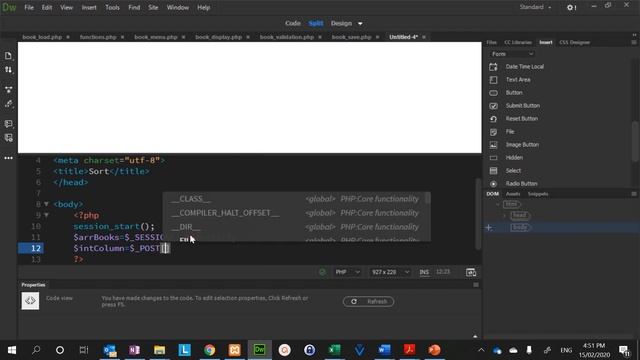This screenshot has width=640, height=360.
Task: Click the Customize Toolbar ellipsis icon
Action: click(8, 158)
